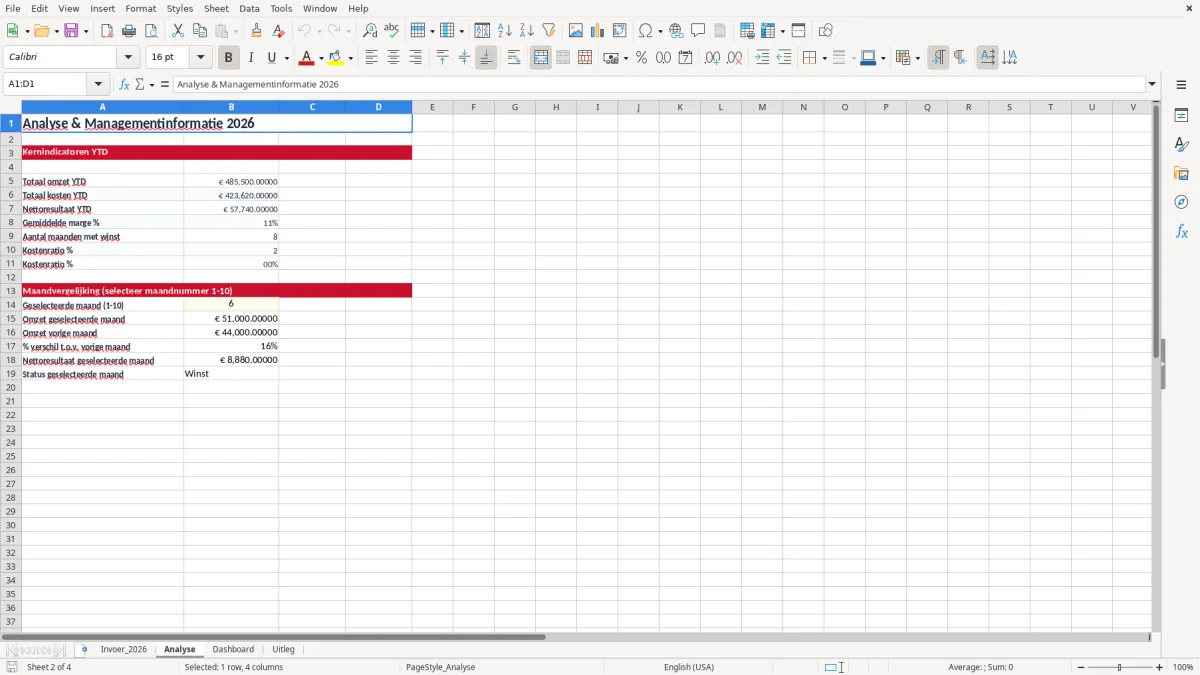This screenshot has width=1200, height=675.
Task: Sort ascending A to Z
Action: pyautogui.click(x=504, y=31)
